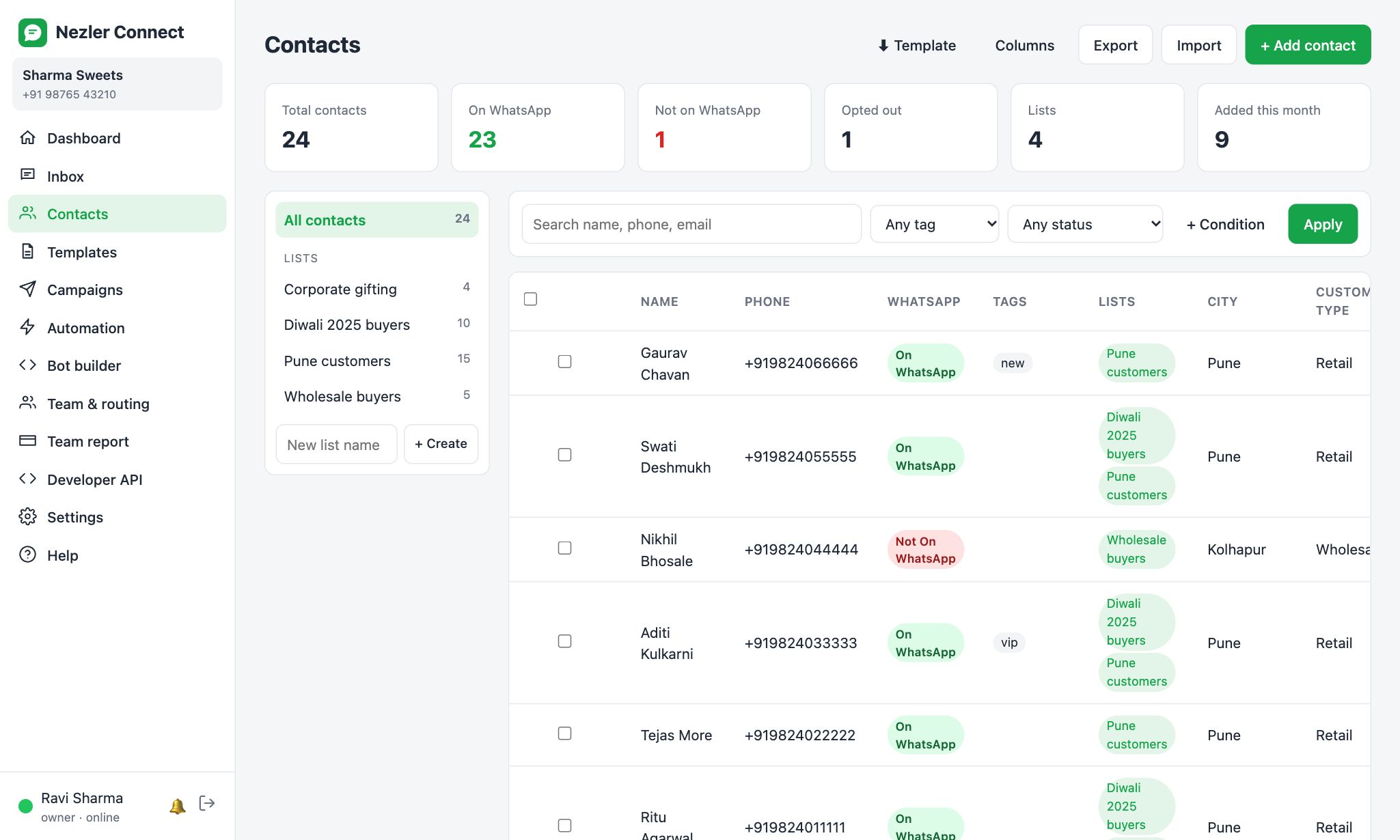Image resolution: width=1400 pixels, height=840 pixels.
Task: Click the notification bell icon
Action: pos(177,806)
